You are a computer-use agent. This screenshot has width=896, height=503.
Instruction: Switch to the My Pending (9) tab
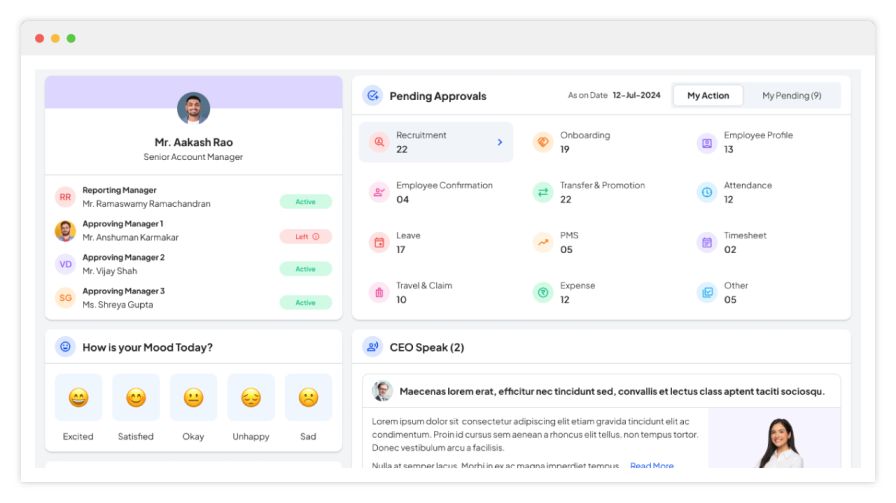tap(791, 95)
